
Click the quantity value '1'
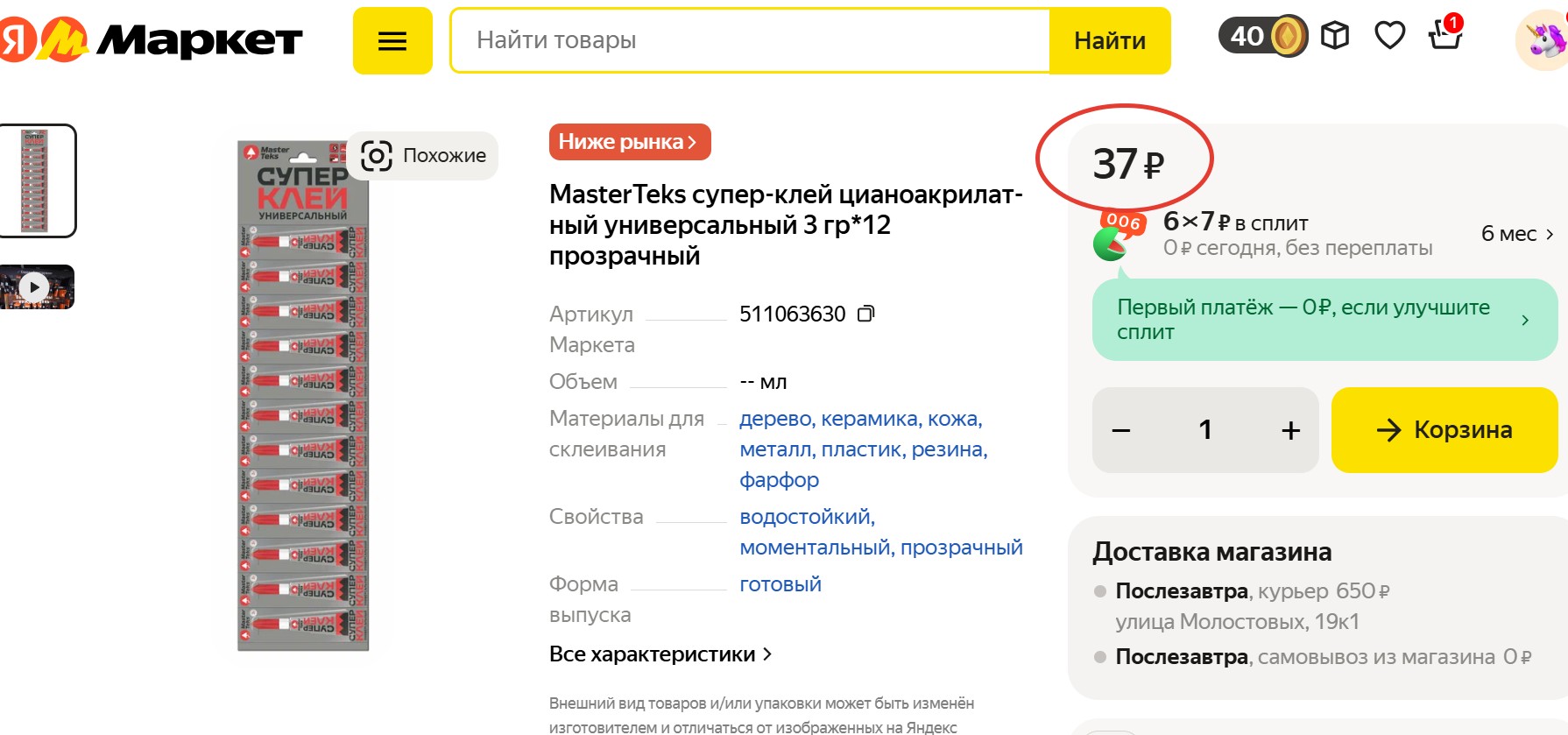pos(1205,430)
